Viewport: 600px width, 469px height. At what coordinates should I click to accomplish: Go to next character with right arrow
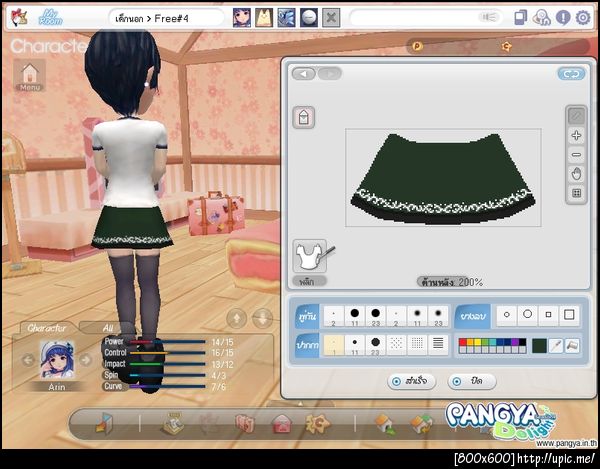[x=86, y=360]
